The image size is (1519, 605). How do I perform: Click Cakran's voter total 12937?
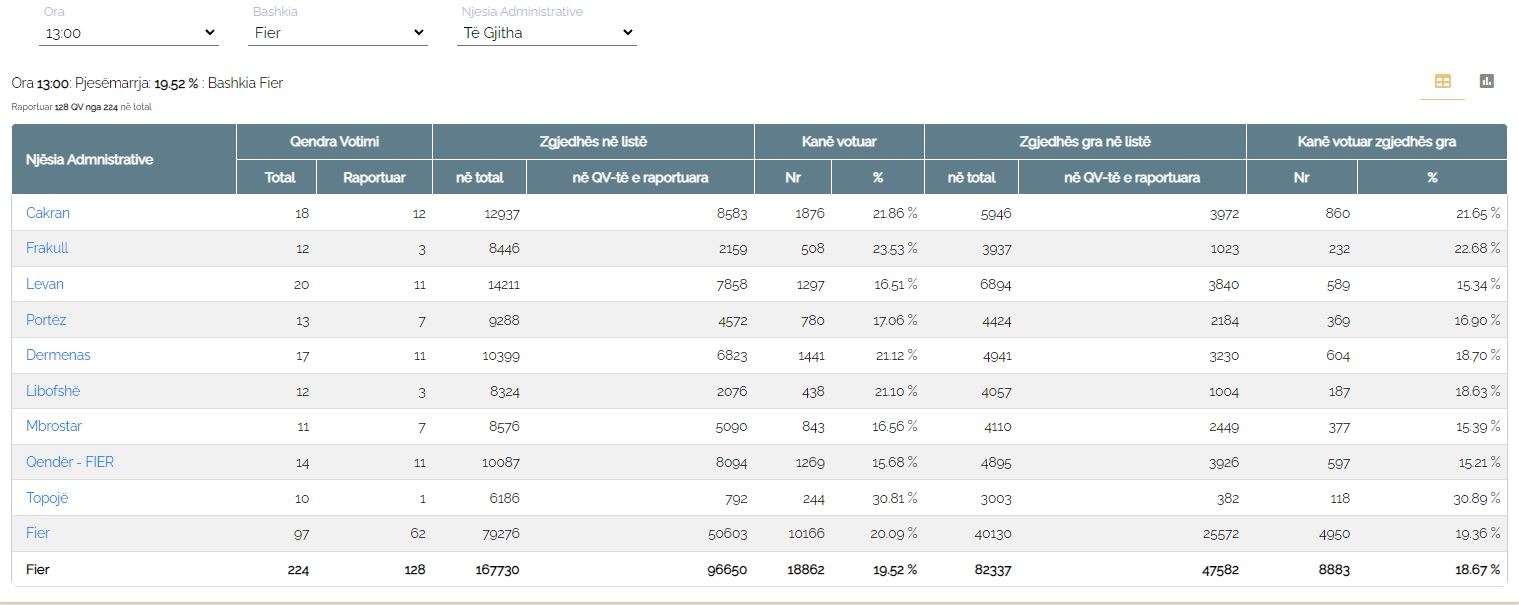coord(500,213)
